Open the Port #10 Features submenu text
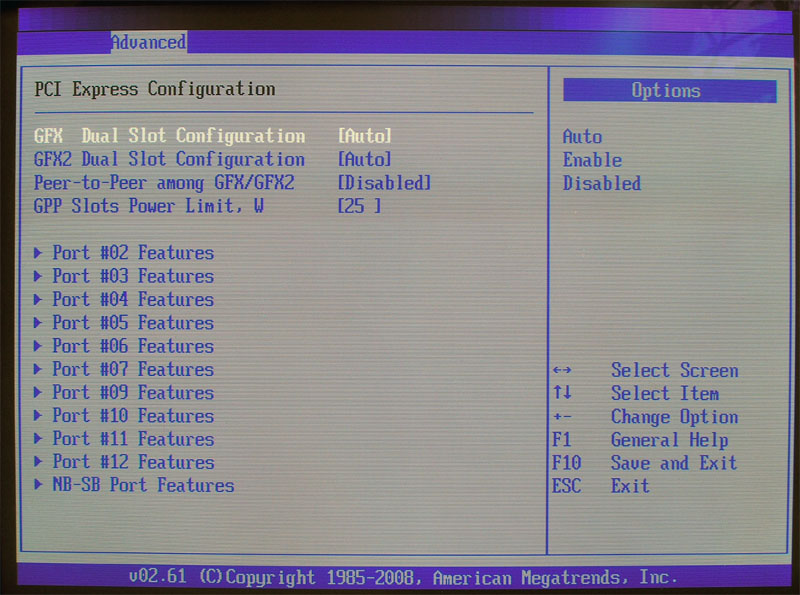Screen dimensions: 800x595 (x=133, y=416)
